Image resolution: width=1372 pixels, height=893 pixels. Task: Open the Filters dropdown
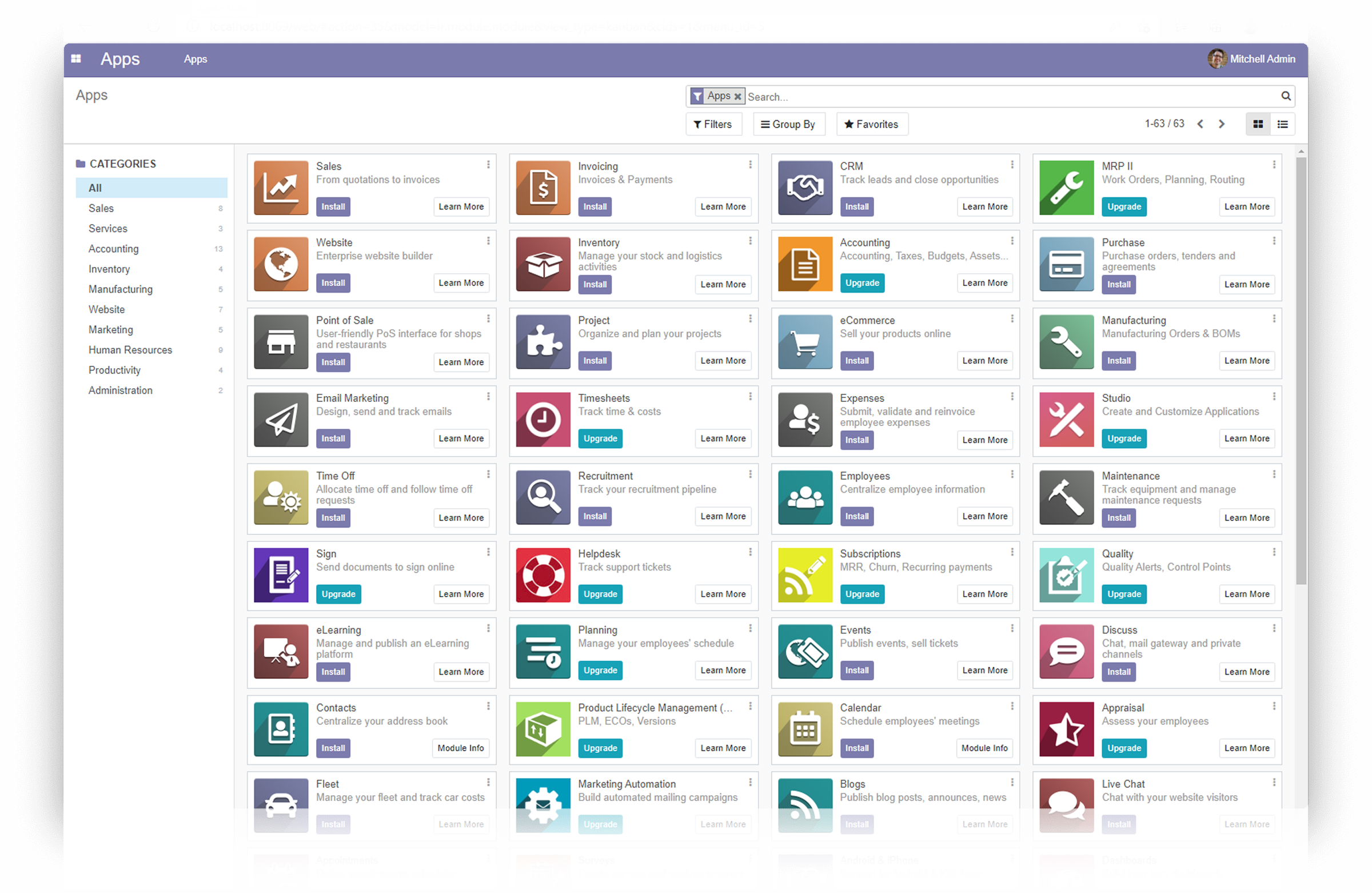[x=713, y=123]
